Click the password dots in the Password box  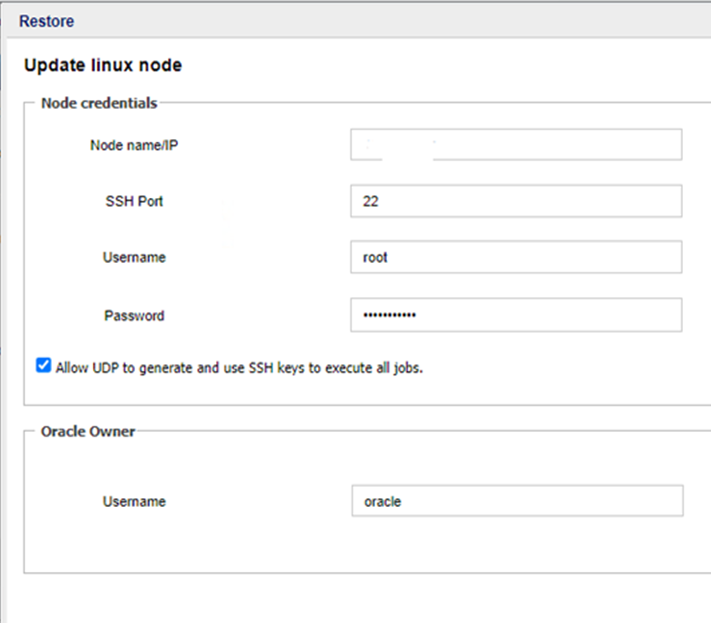point(389,315)
